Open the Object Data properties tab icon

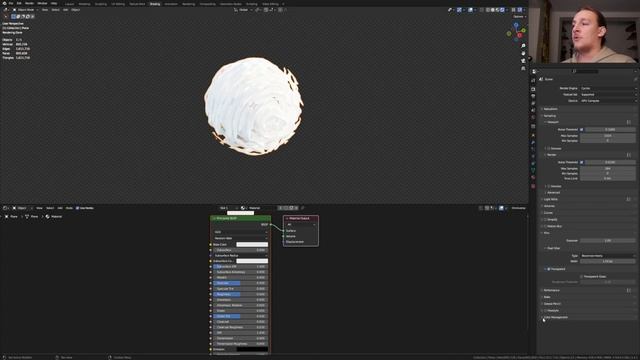coord(533,171)
